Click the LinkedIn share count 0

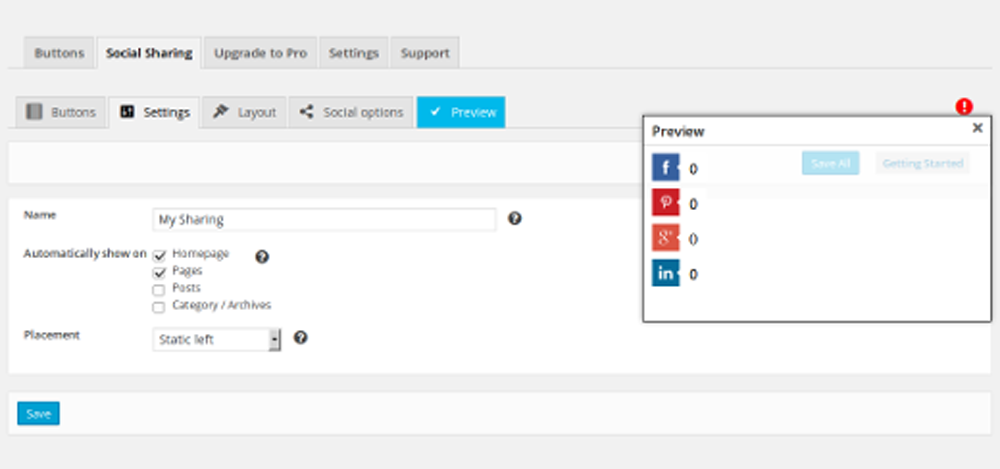pyautogui.click(x=693, y=274)
